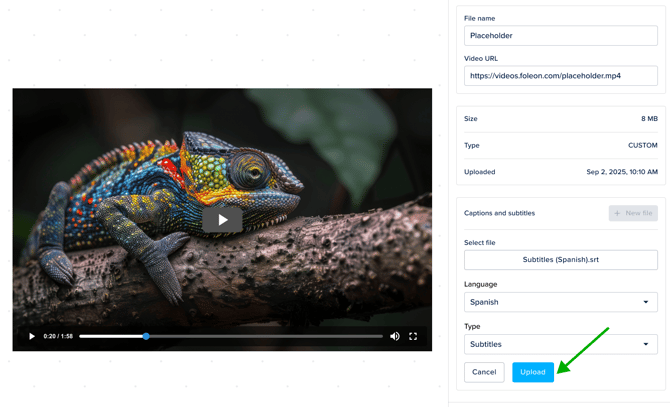Enter fullscreen mode using the fullscreen icon
The image size is (670, 407).
point(413,337)
